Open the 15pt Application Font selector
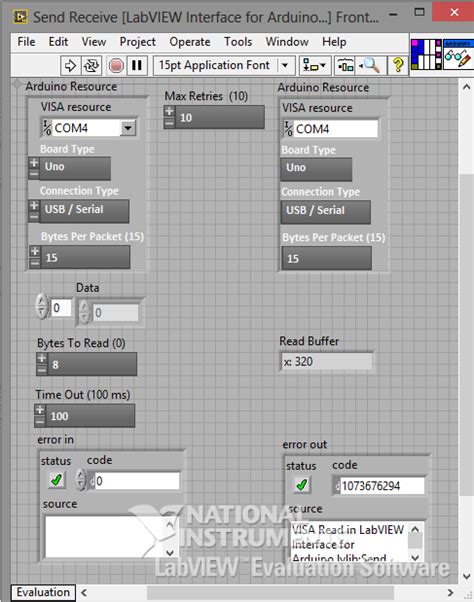This screenshot has height=602, width=474. coord(225,66)
